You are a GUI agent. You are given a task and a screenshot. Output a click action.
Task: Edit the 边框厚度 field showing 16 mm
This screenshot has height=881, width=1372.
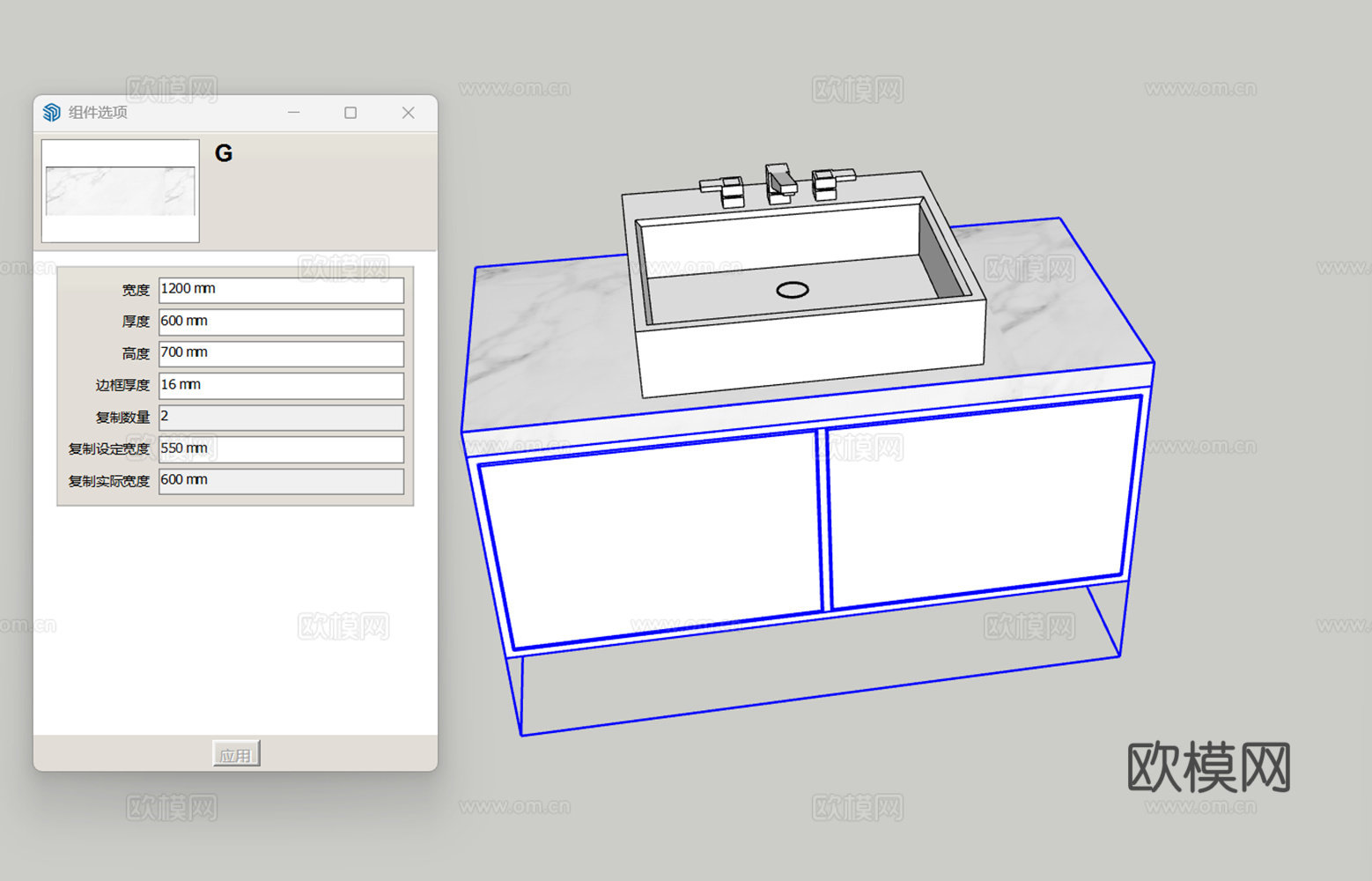click(281, 385)
